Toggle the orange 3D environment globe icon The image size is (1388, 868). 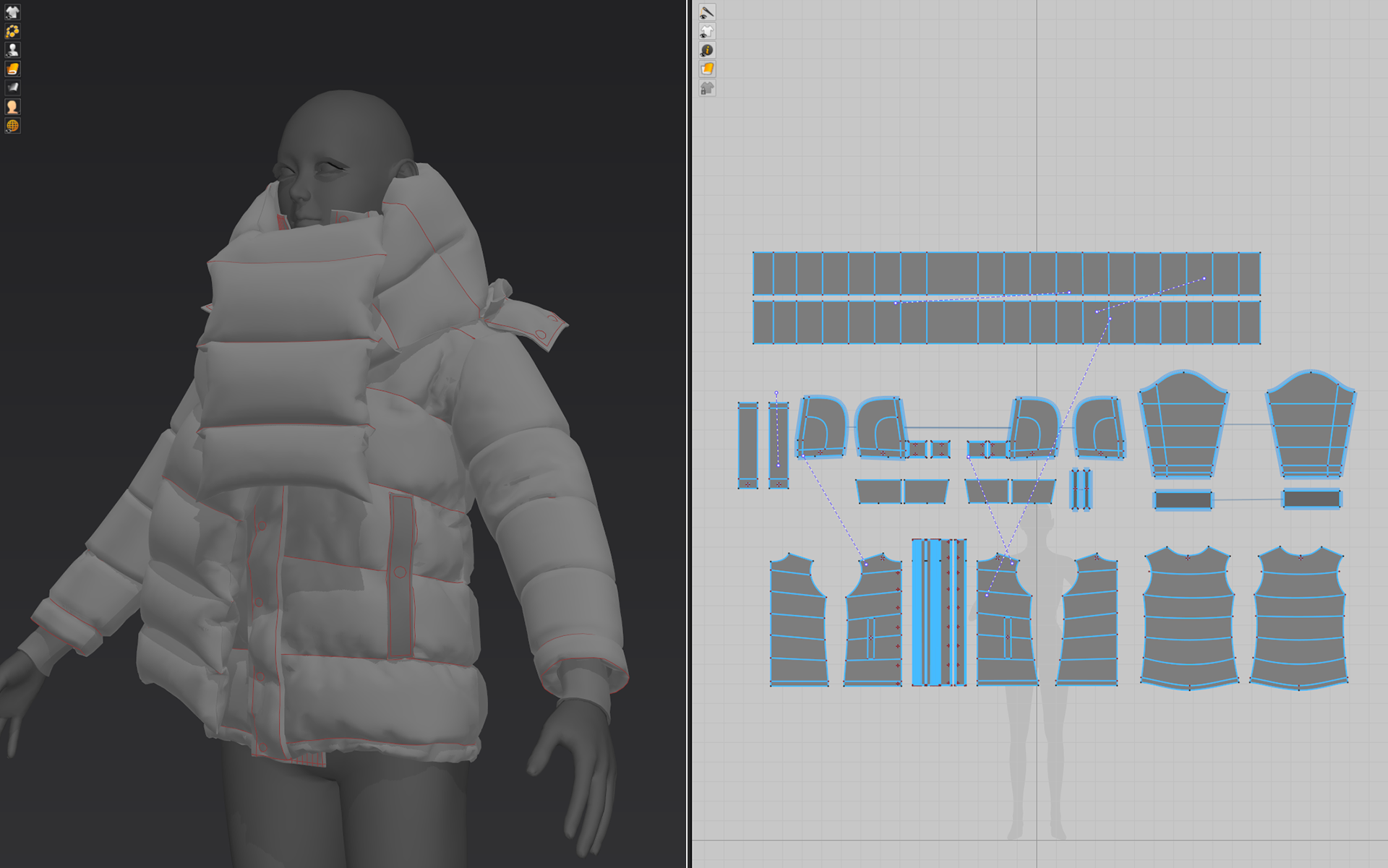tap(12, 126)
